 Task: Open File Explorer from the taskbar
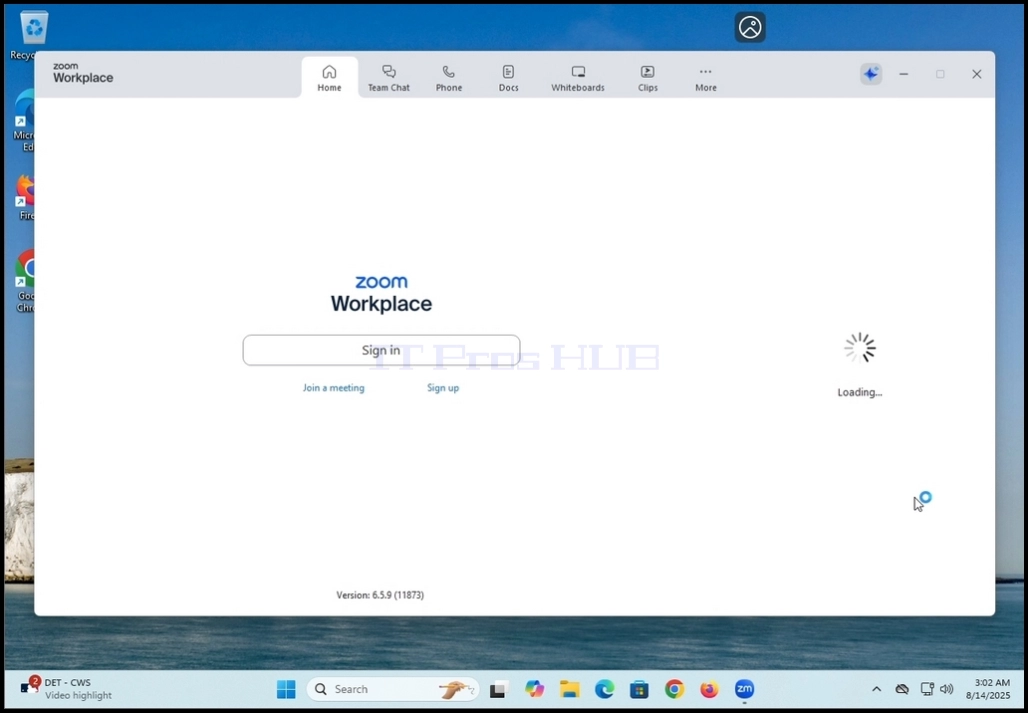569,689
